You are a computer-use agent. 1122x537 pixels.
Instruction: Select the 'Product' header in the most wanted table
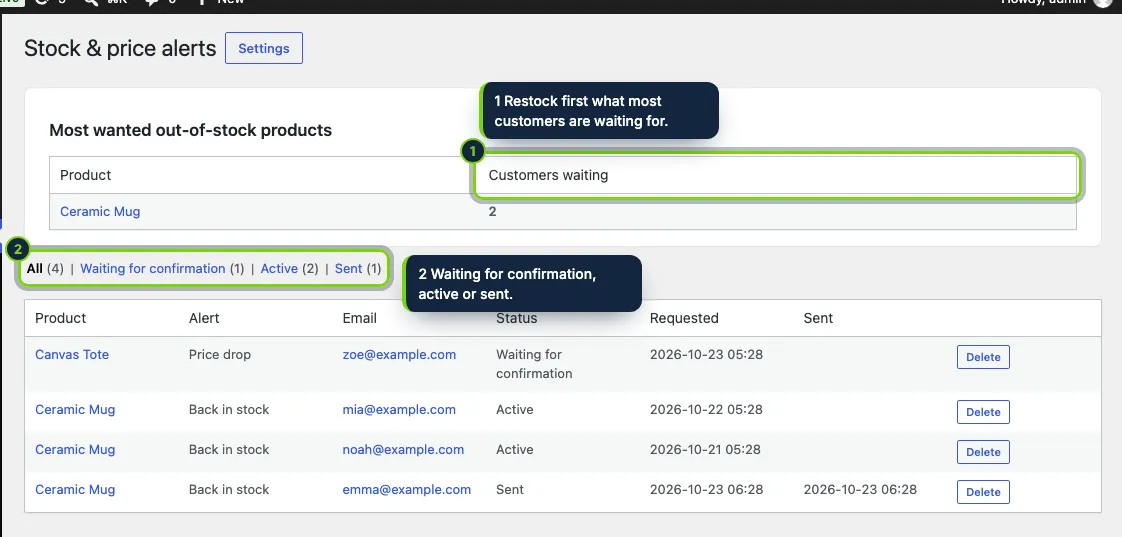[85, 175]
